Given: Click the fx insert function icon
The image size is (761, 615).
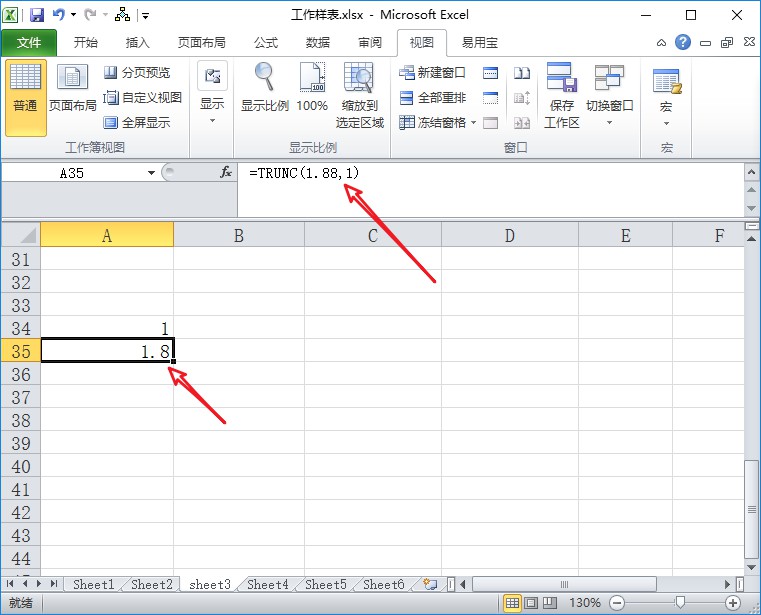Looking at the screenshot, I should coord(226,172).
